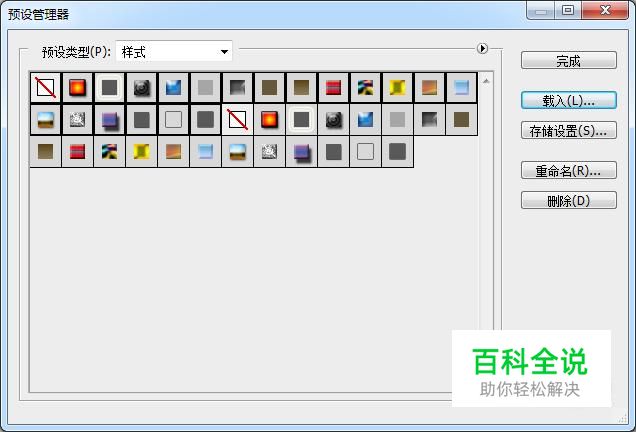636x432 pixels.
Task: Select the brown gradient style in first row
Action: 301,87
